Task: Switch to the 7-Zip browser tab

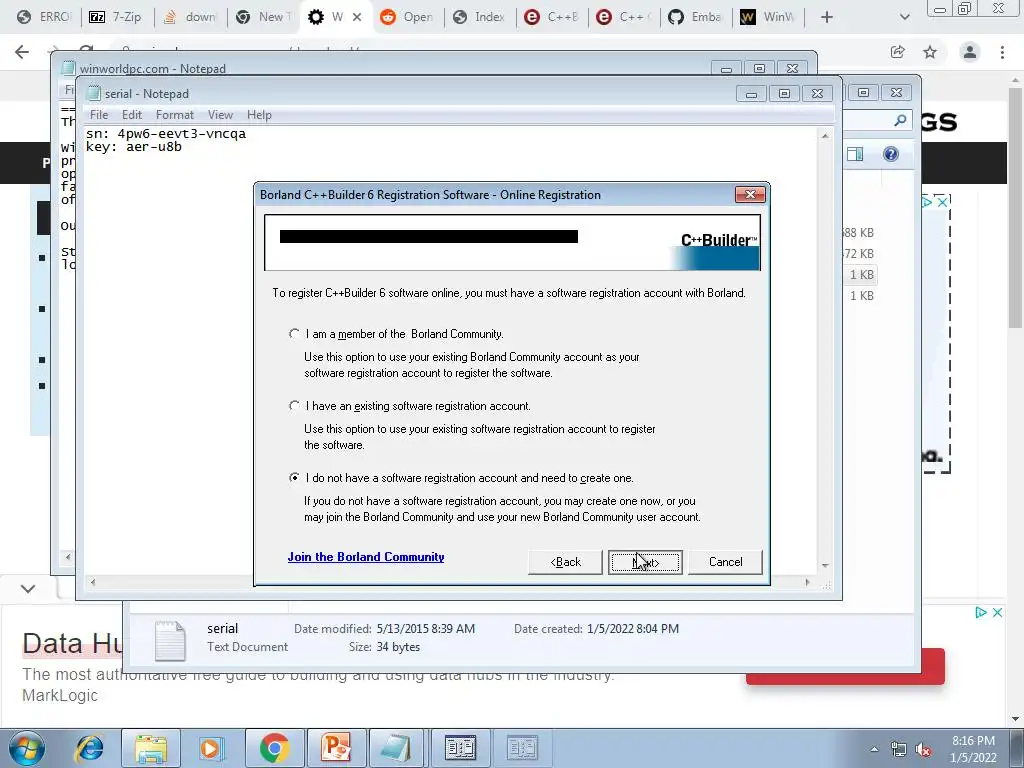Action: pos(116,17)
